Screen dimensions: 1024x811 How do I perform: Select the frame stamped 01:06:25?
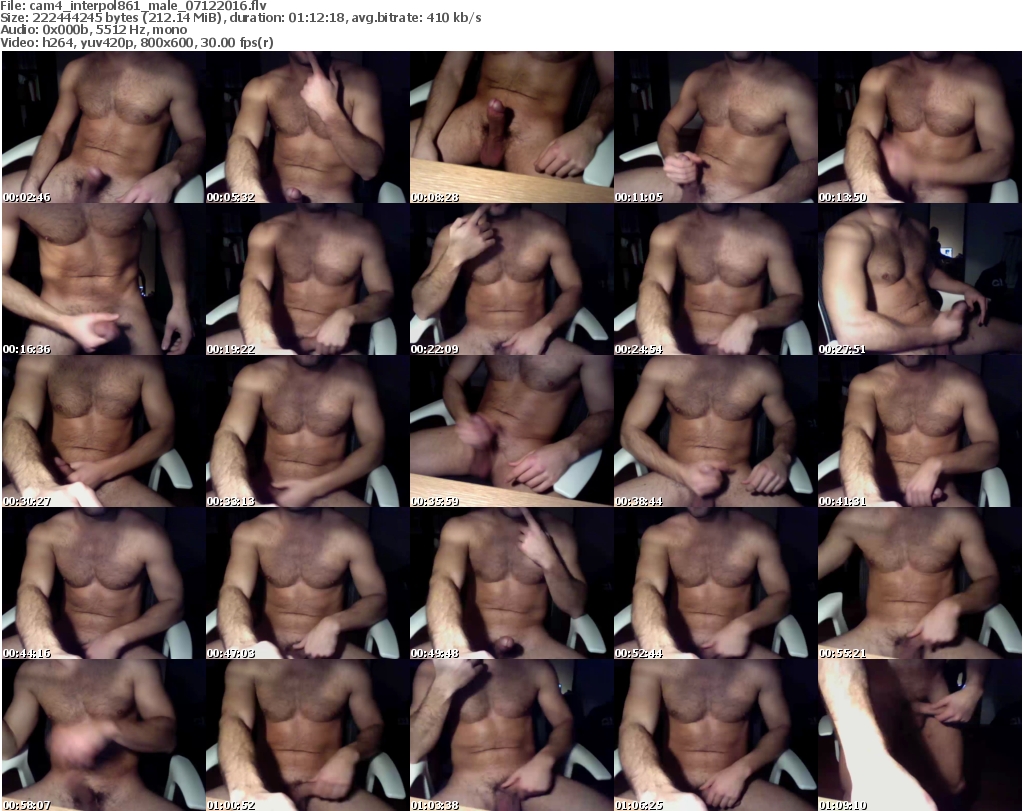coord(716,735)
